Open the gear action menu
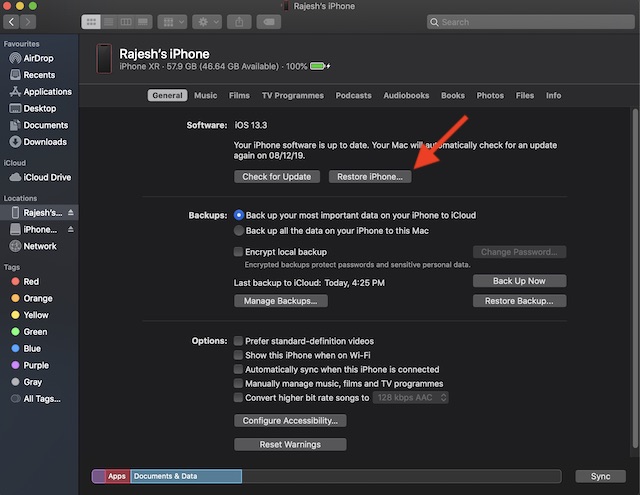The height and width of the screenshot is (495, 640). [x=207, y=22]
